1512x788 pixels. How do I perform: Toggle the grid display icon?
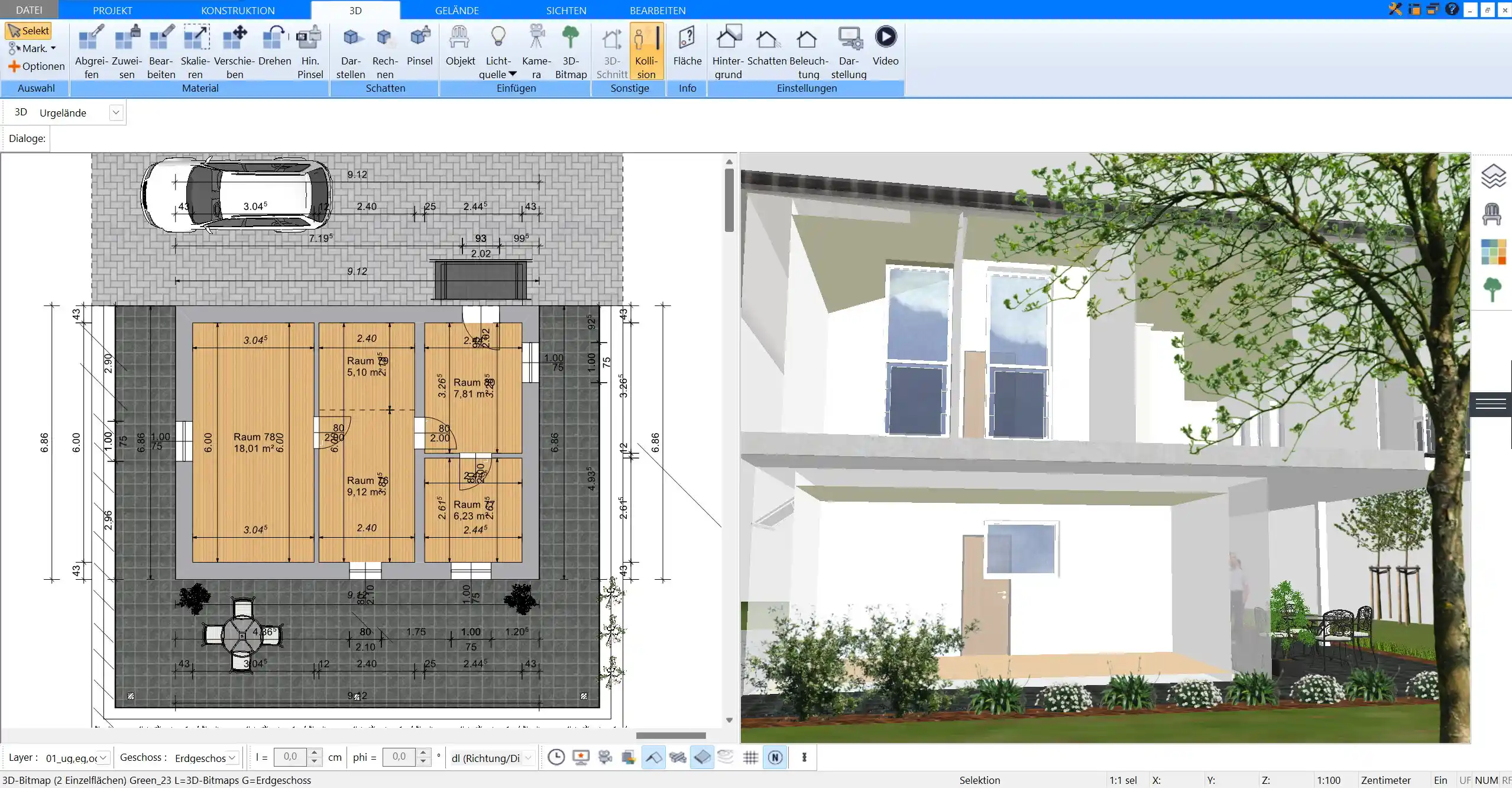coord(751,757)
